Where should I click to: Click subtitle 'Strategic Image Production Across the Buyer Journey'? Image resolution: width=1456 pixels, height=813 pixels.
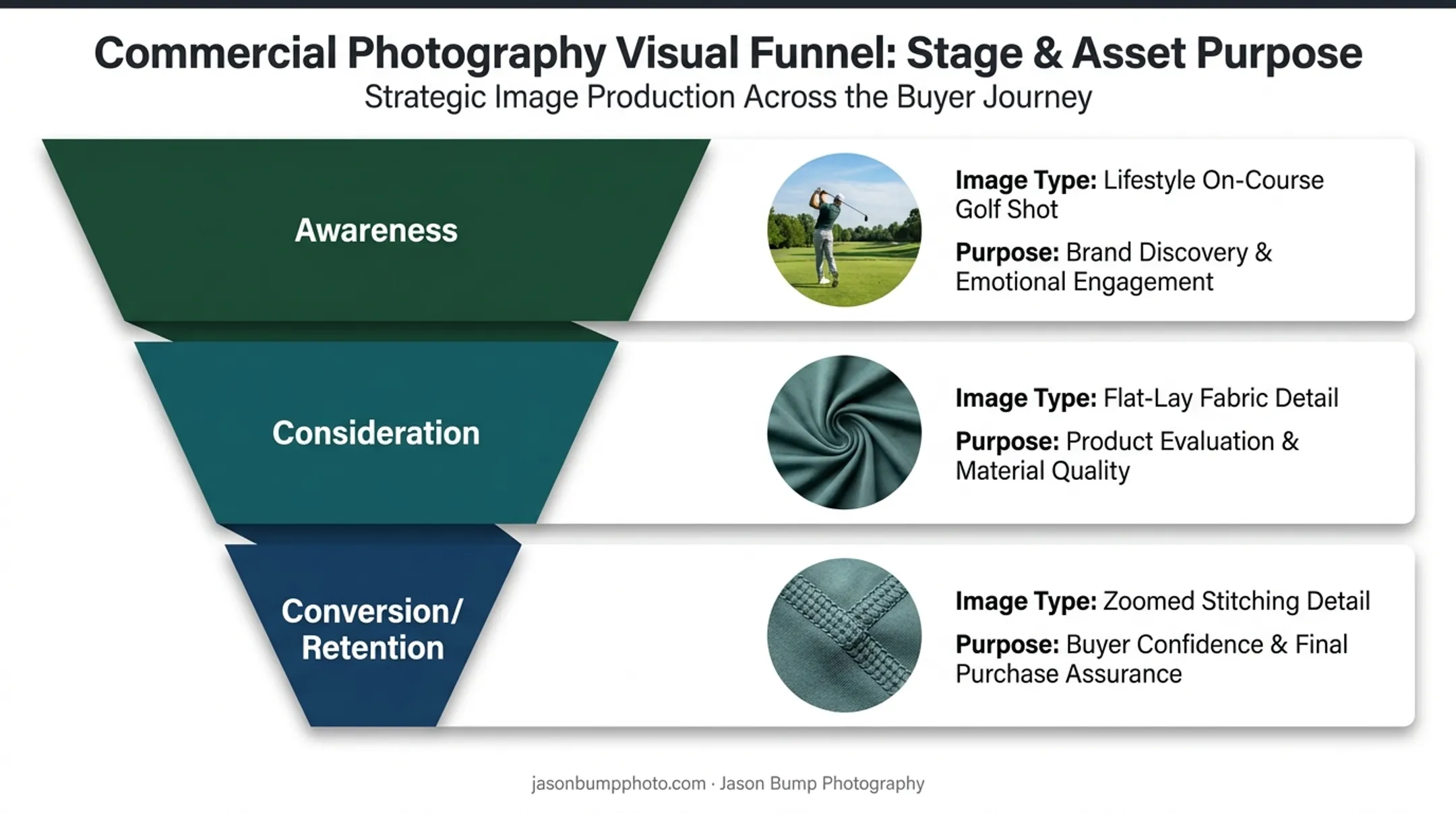(x=728, y=97)
